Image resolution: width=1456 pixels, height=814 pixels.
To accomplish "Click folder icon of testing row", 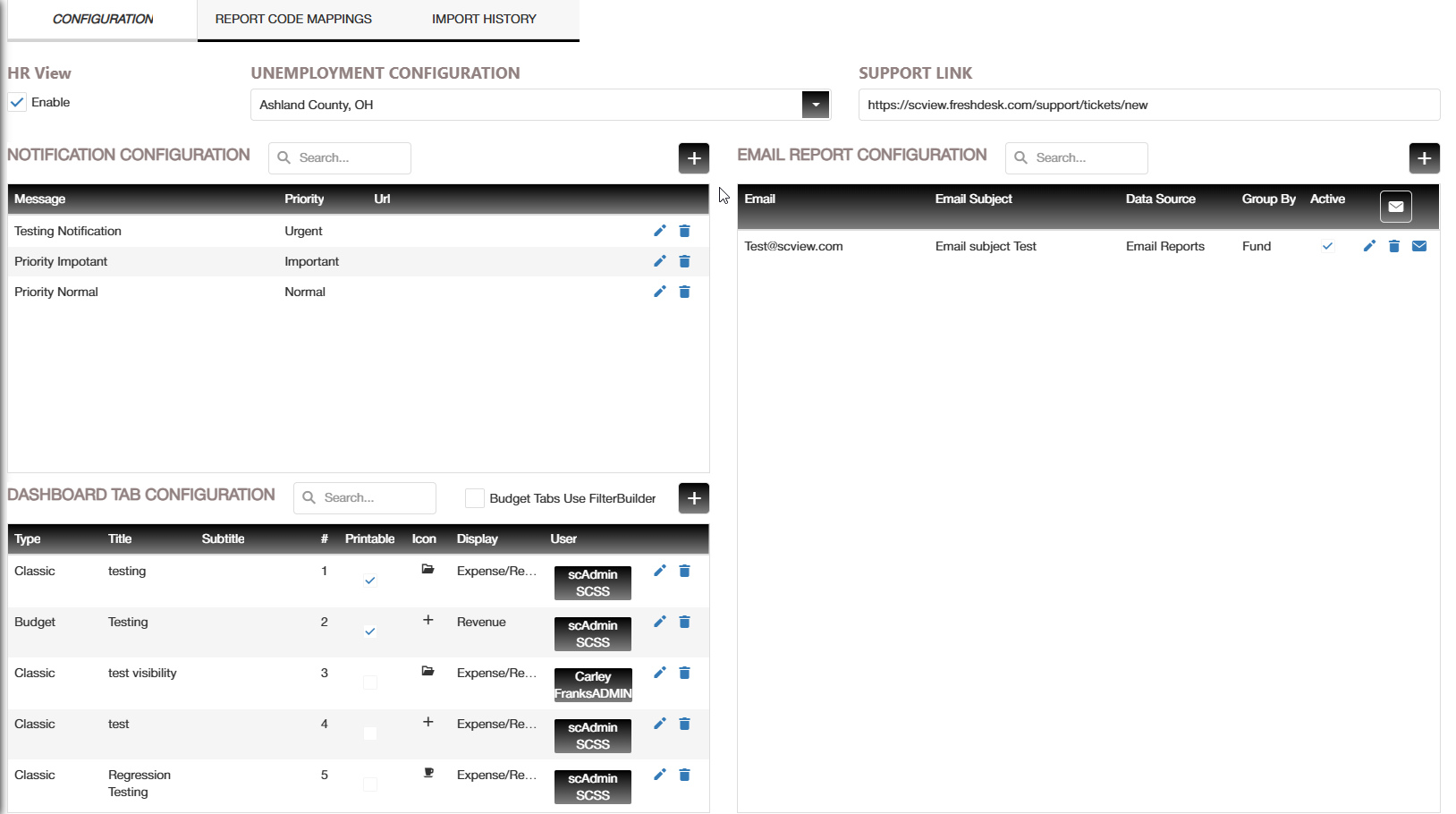I will point(428,569).
